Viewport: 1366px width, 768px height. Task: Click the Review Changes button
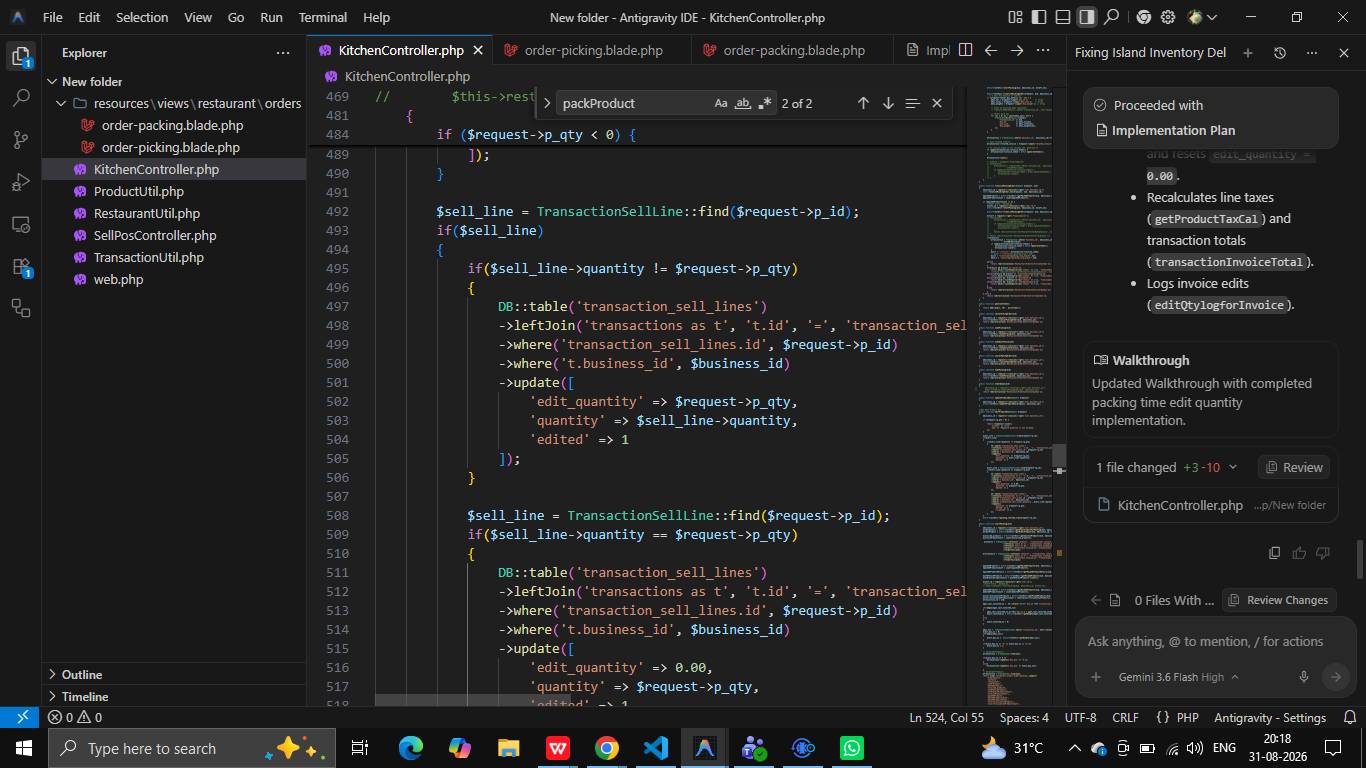(x=1278, y=600)
